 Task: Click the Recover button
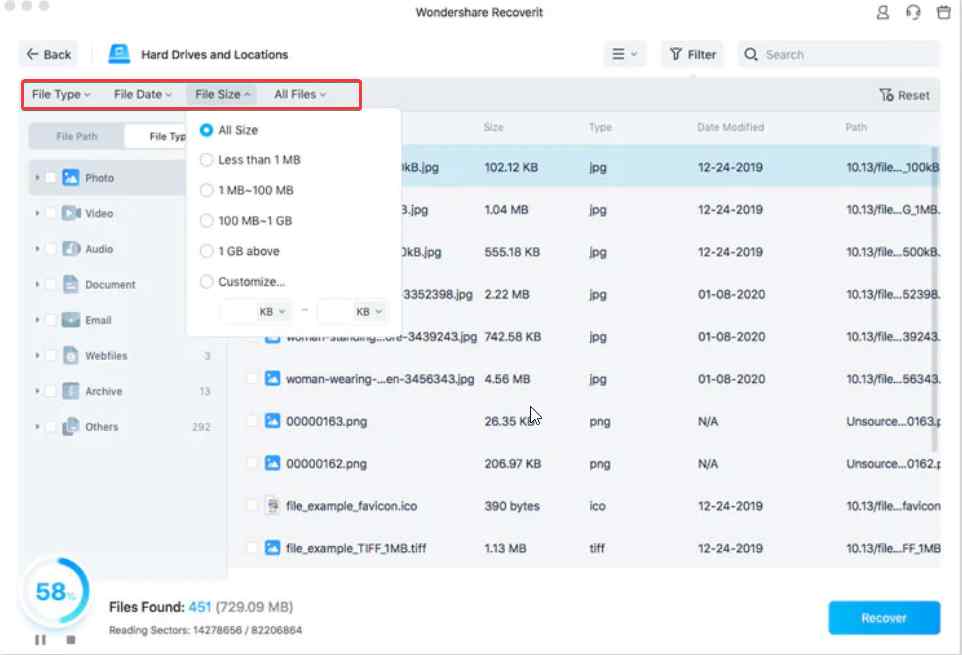point(884,618)
